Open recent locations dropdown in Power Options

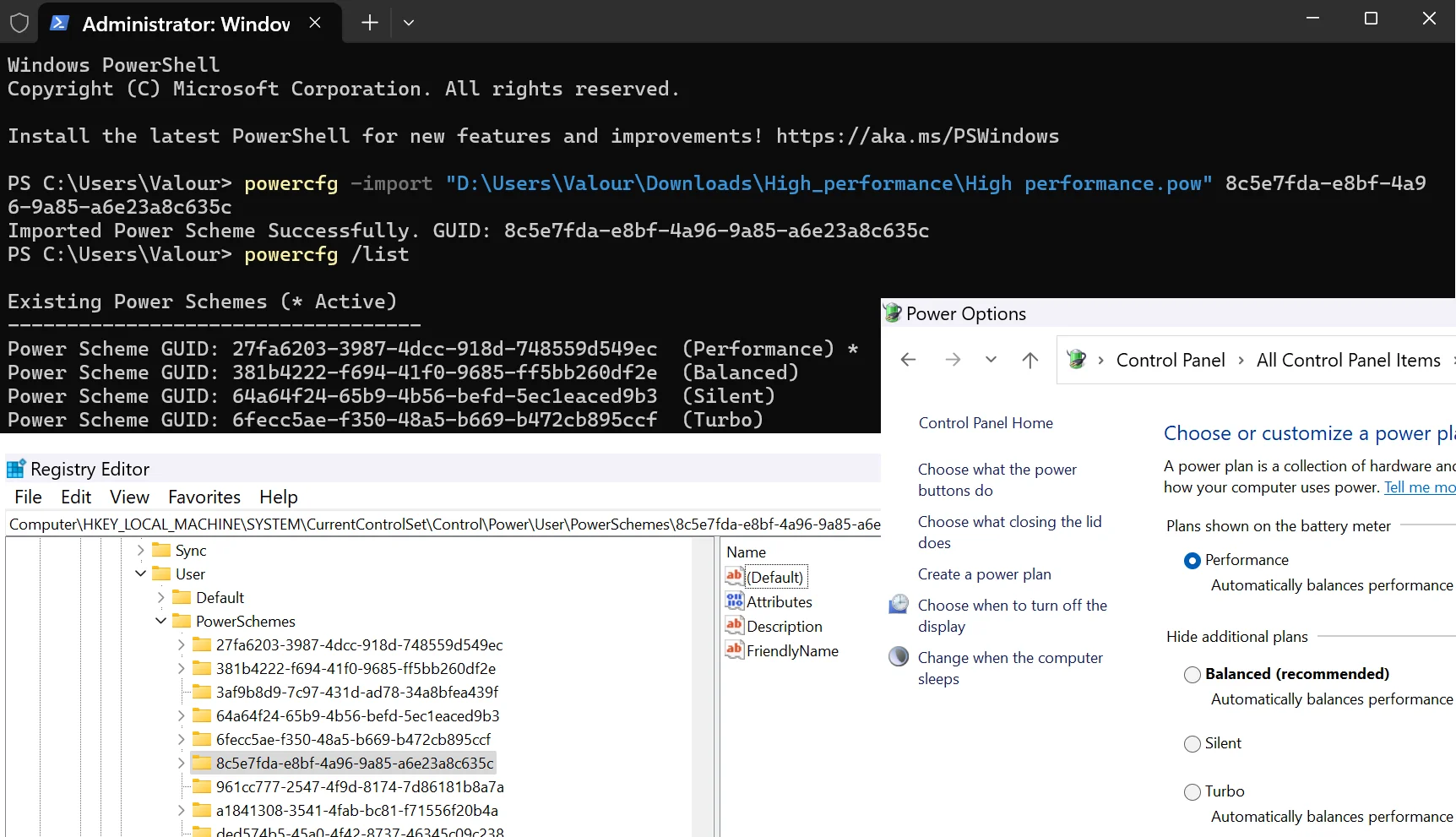(x=991, y=360)
